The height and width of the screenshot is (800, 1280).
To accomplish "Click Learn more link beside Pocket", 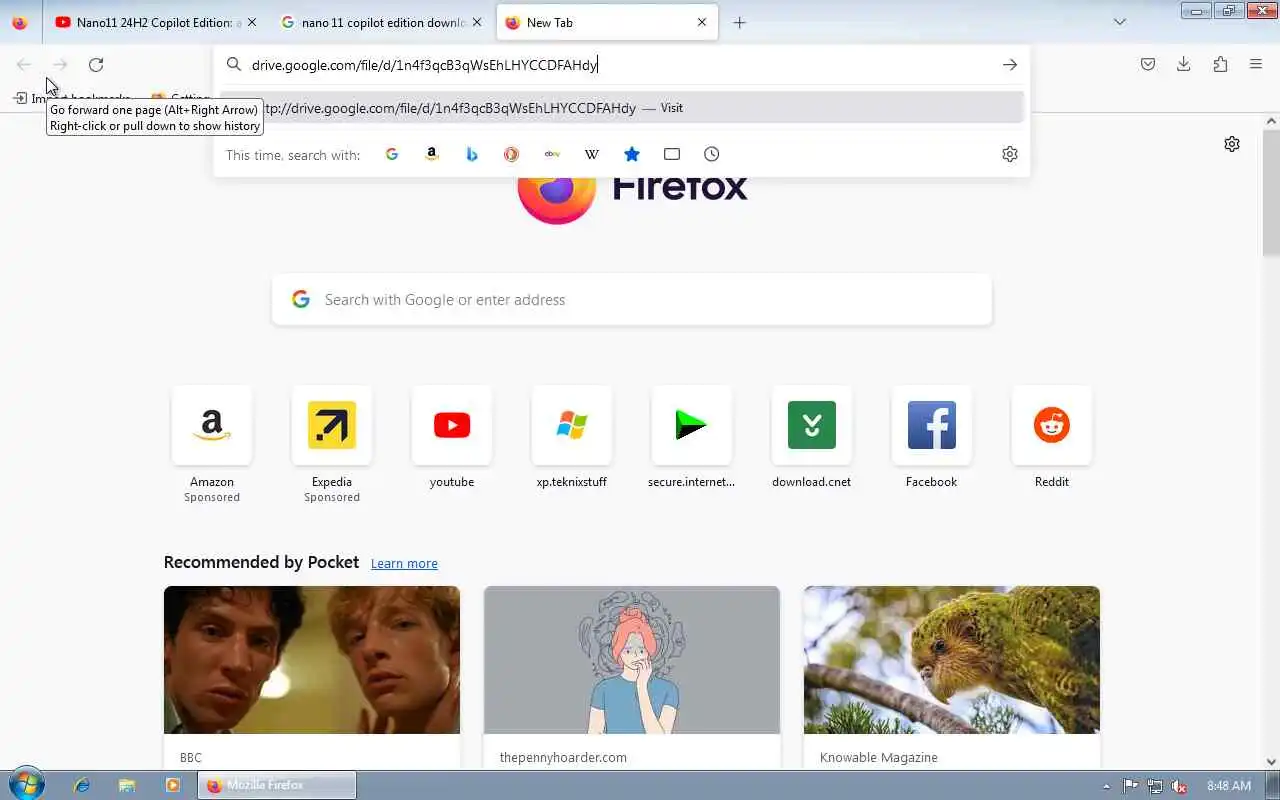I will 404,564.
